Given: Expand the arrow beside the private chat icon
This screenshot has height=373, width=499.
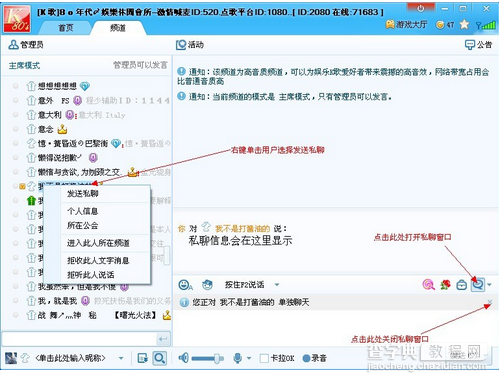Looking at the screenshot, I should click(x=489, y=285).
